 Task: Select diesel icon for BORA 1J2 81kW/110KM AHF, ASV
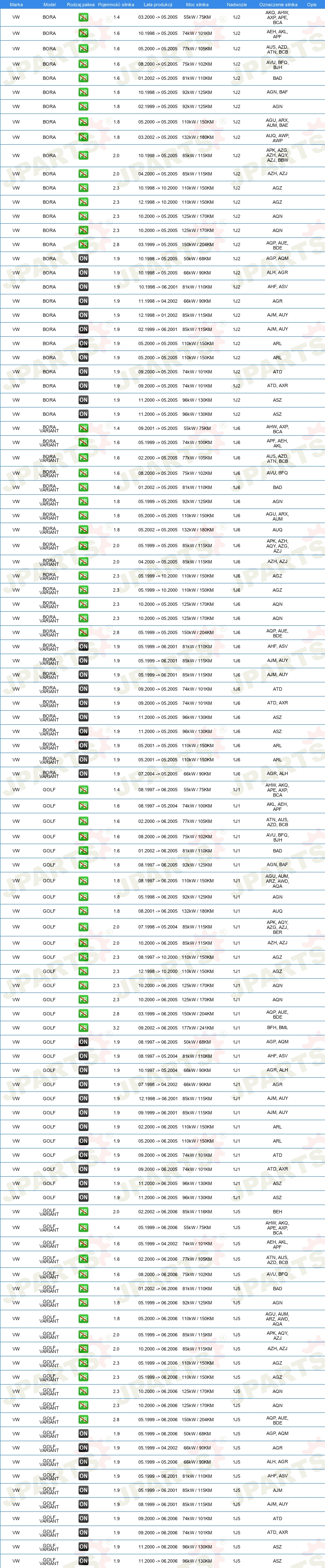(x=84, y=286)
